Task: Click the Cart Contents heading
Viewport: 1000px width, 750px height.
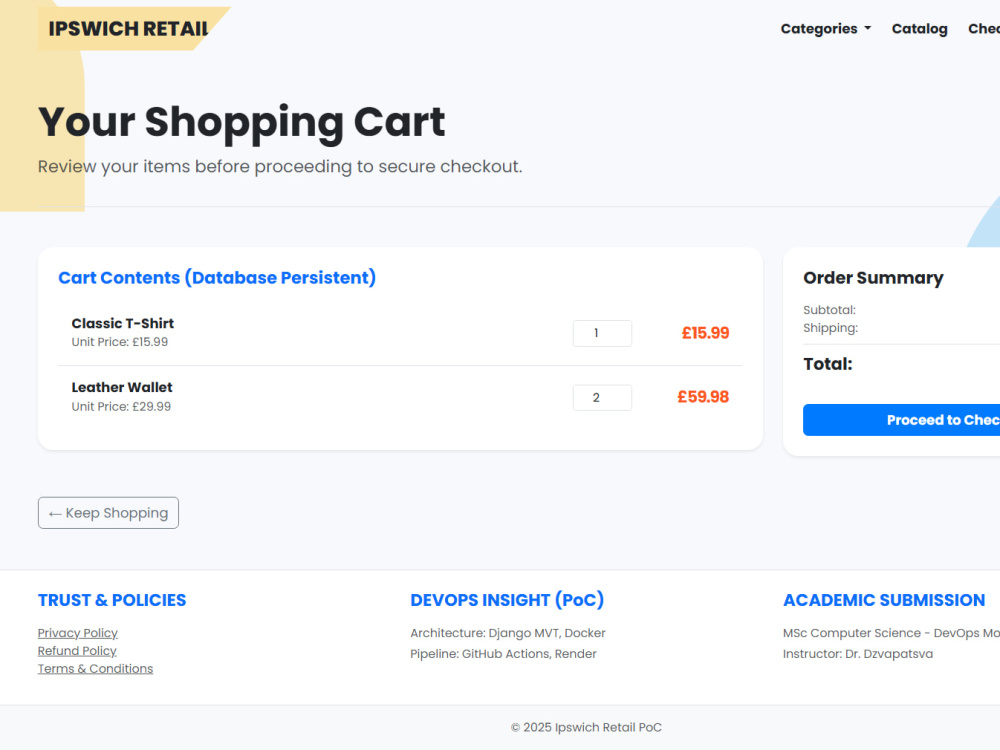Action: (217, 277)
